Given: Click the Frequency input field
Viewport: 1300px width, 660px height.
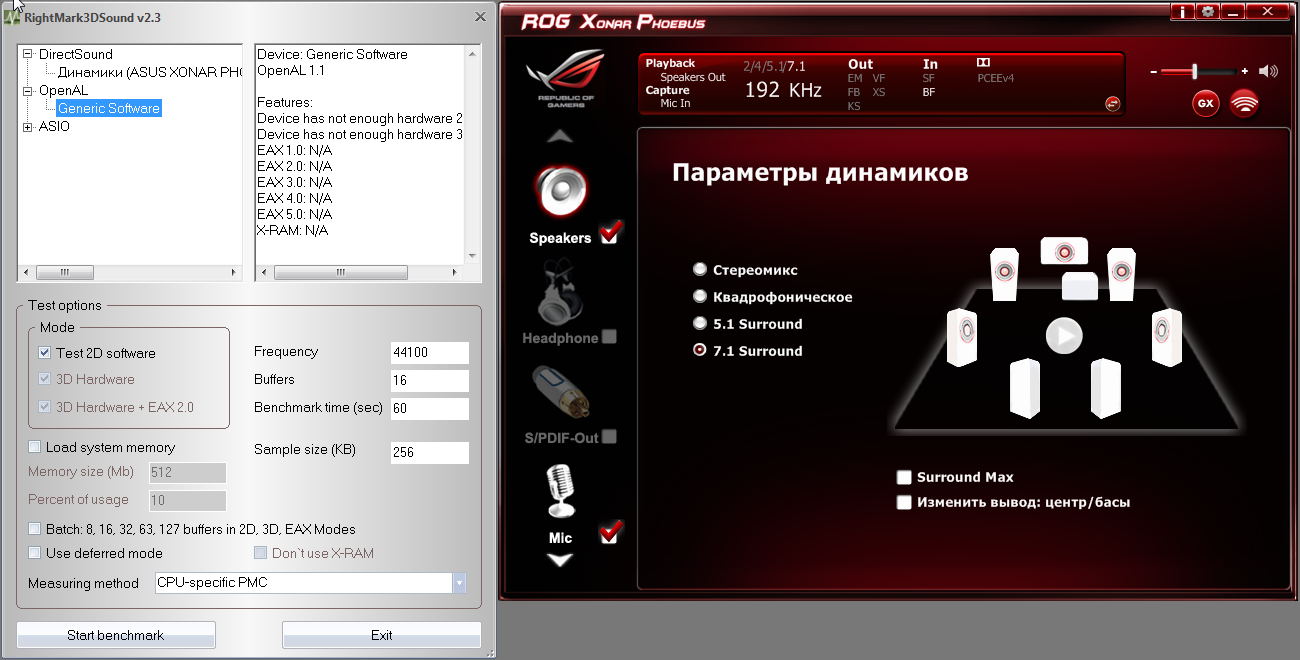Looking at the screenshot, I should coord(429,352).
